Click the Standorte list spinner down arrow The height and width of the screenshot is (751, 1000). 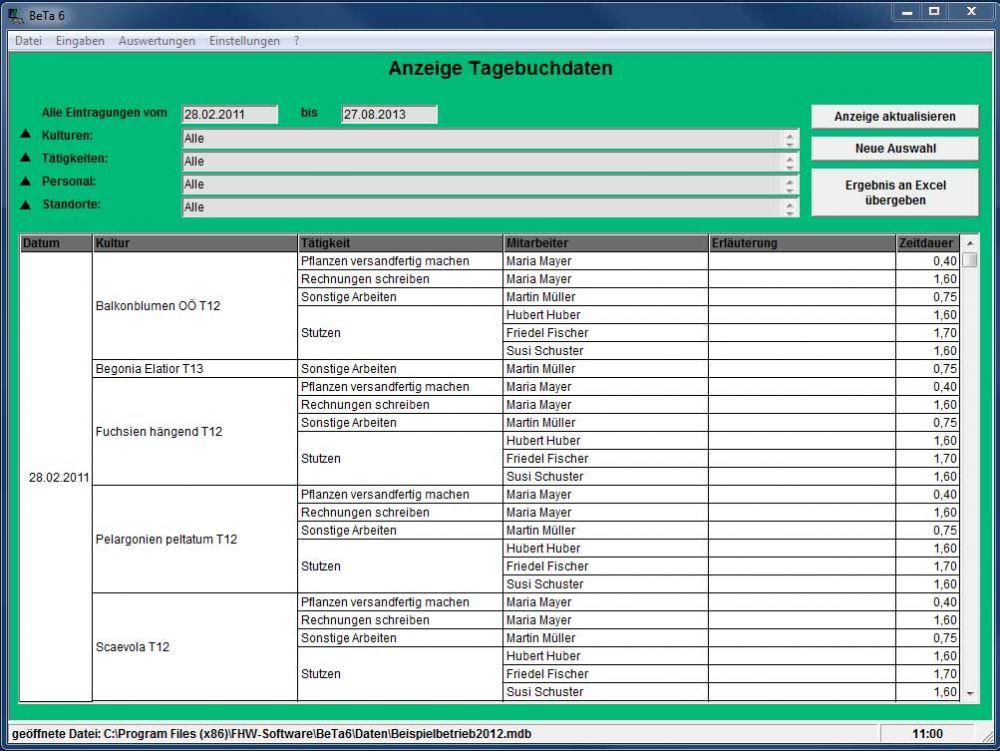point(791,212)
